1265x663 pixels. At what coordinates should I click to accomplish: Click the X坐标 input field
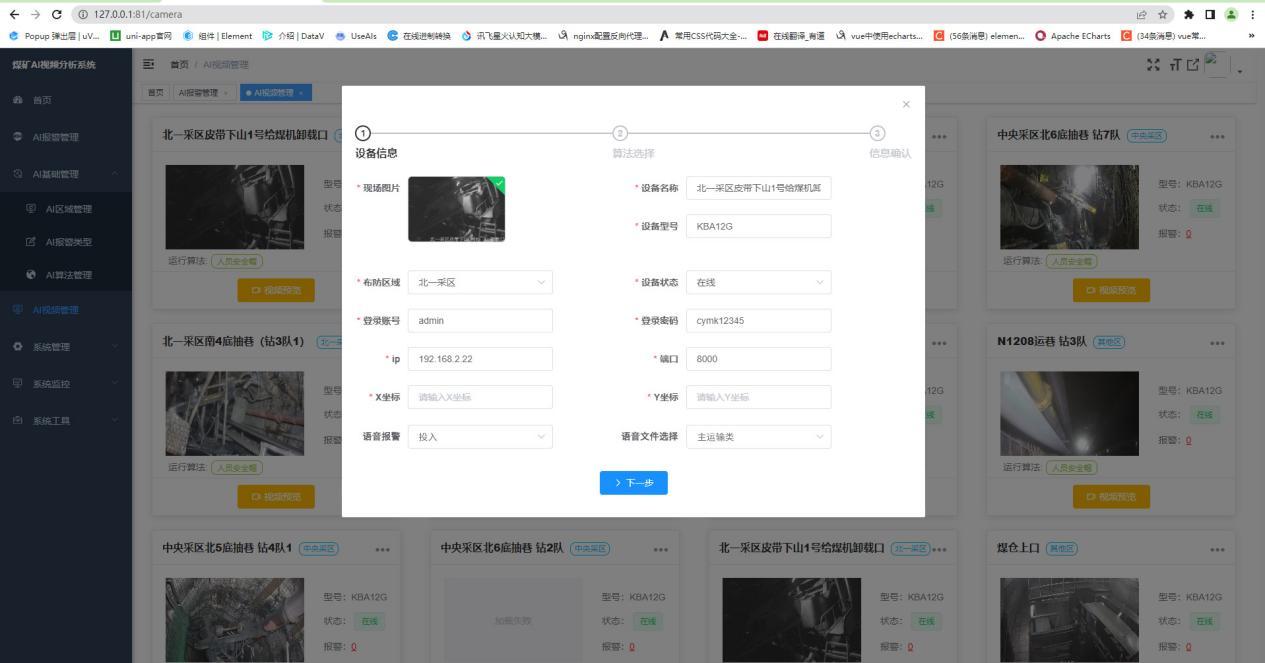pyautogui.click(x=480, y=397)
